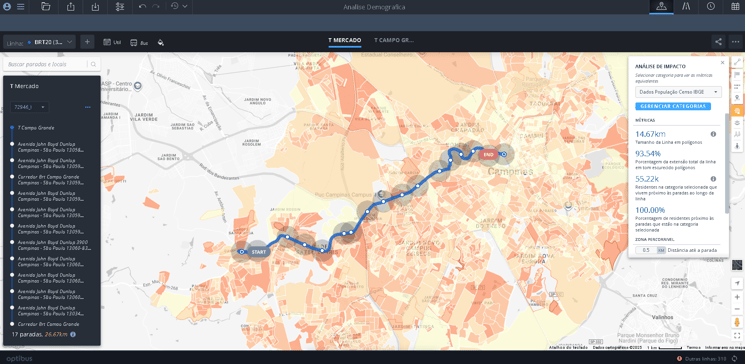
Task: Click the locate me arrow button
Action: click(737, 284)
